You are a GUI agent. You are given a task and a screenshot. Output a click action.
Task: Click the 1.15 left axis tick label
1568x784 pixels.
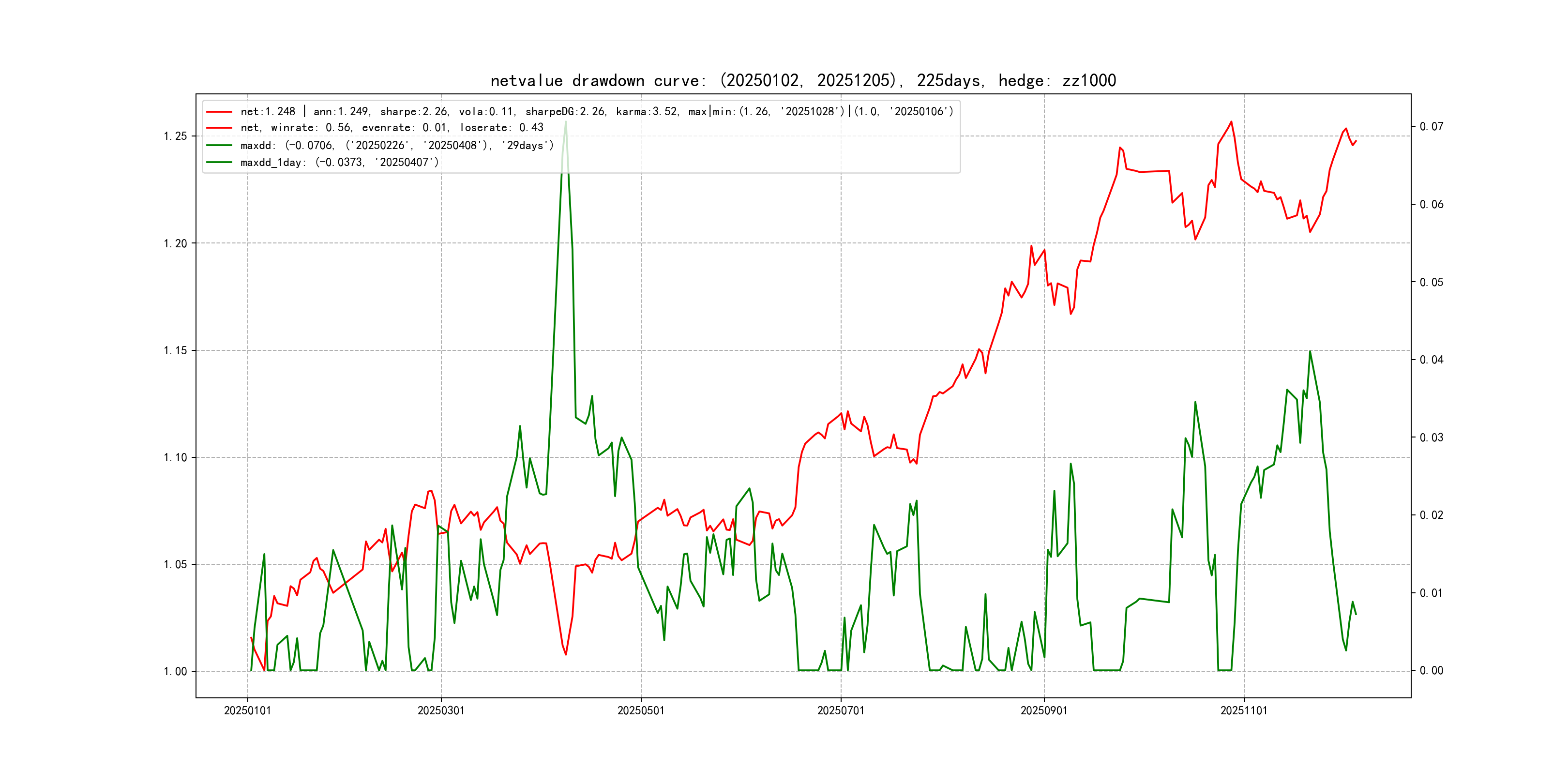point(175,350)
